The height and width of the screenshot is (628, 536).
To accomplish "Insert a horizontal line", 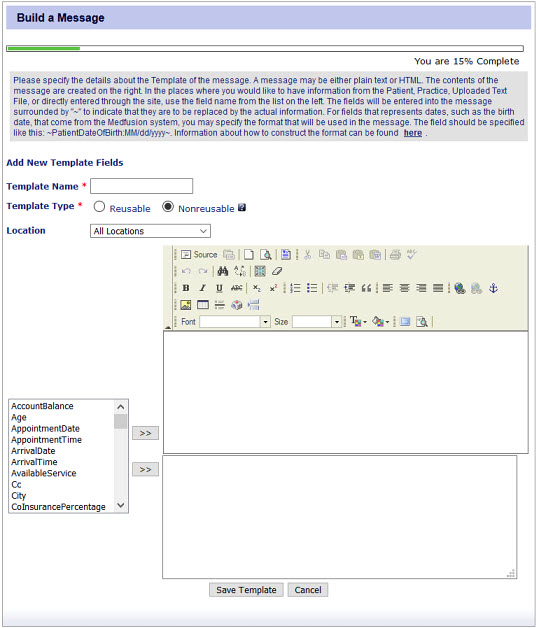I will tap(220, 305).
